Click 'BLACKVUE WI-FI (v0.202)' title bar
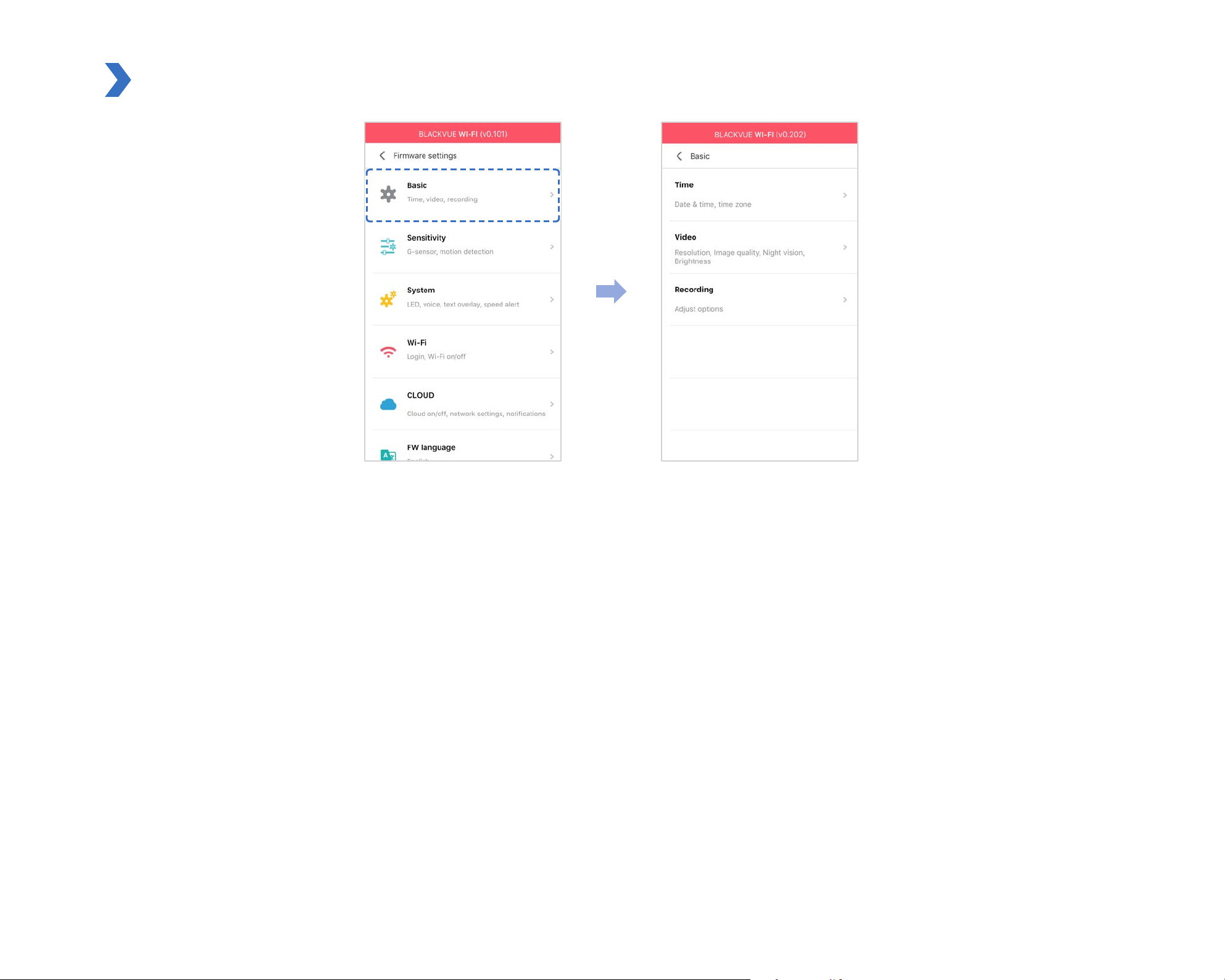The width and height of the screenshot is (1225, 980). (760, 135)
